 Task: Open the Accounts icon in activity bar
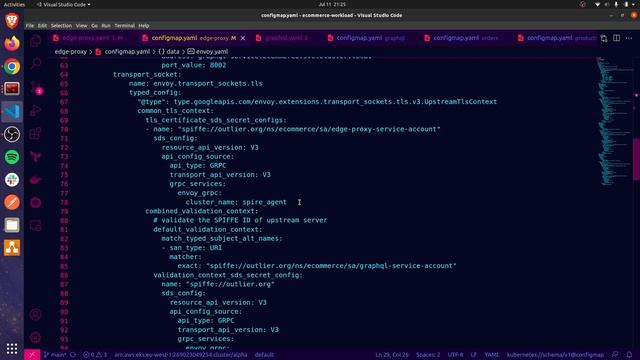click(36, 315)
